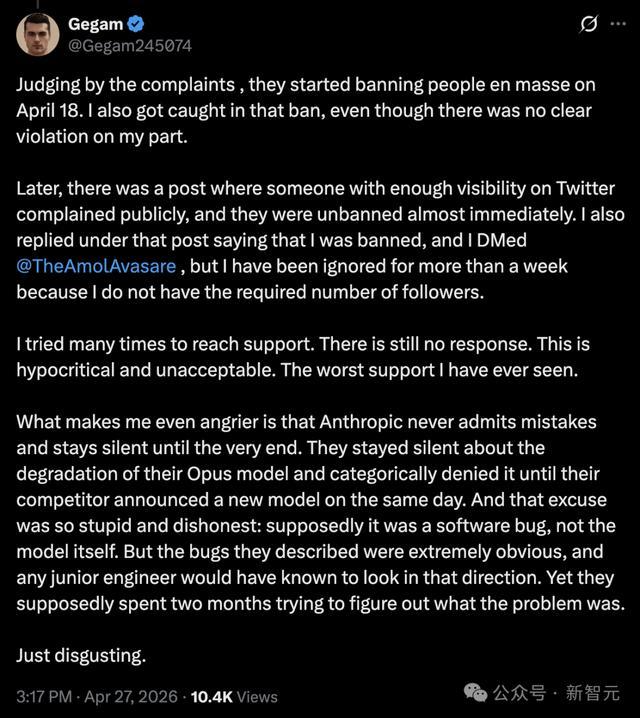Click the display name Gegam
Screen dimensions: 640x718
pyautogui.click(x=96, y=24)
